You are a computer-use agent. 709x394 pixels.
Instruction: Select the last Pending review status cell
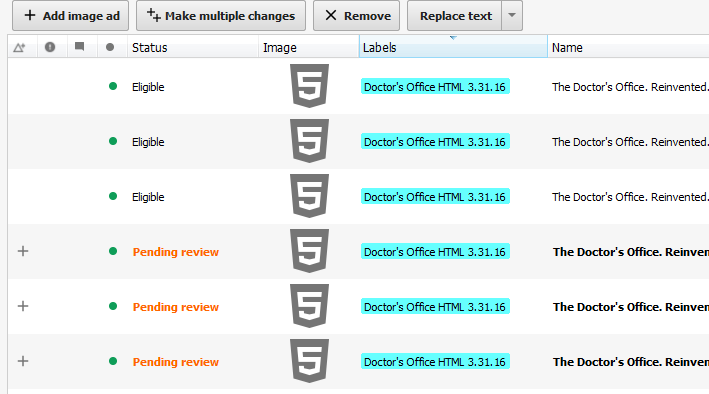[x=175, y=362]
